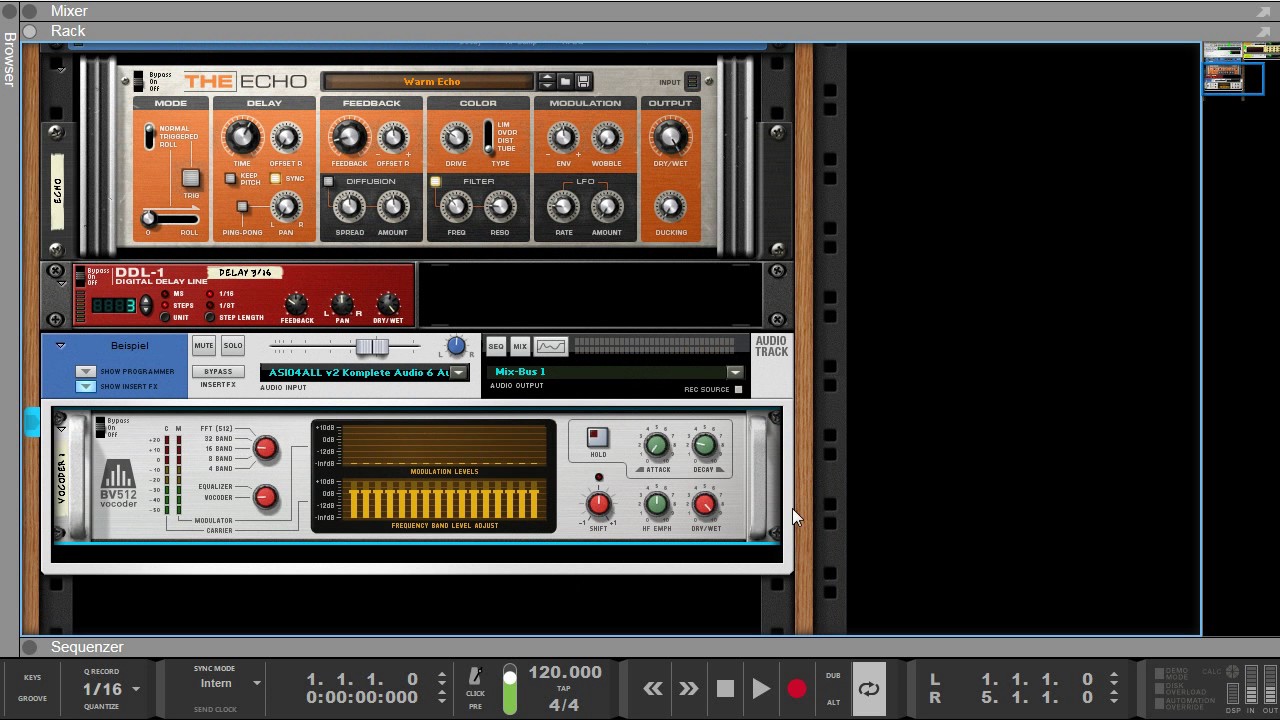Collapse SHOW INSERT FX on audio track

coord(85,386)
